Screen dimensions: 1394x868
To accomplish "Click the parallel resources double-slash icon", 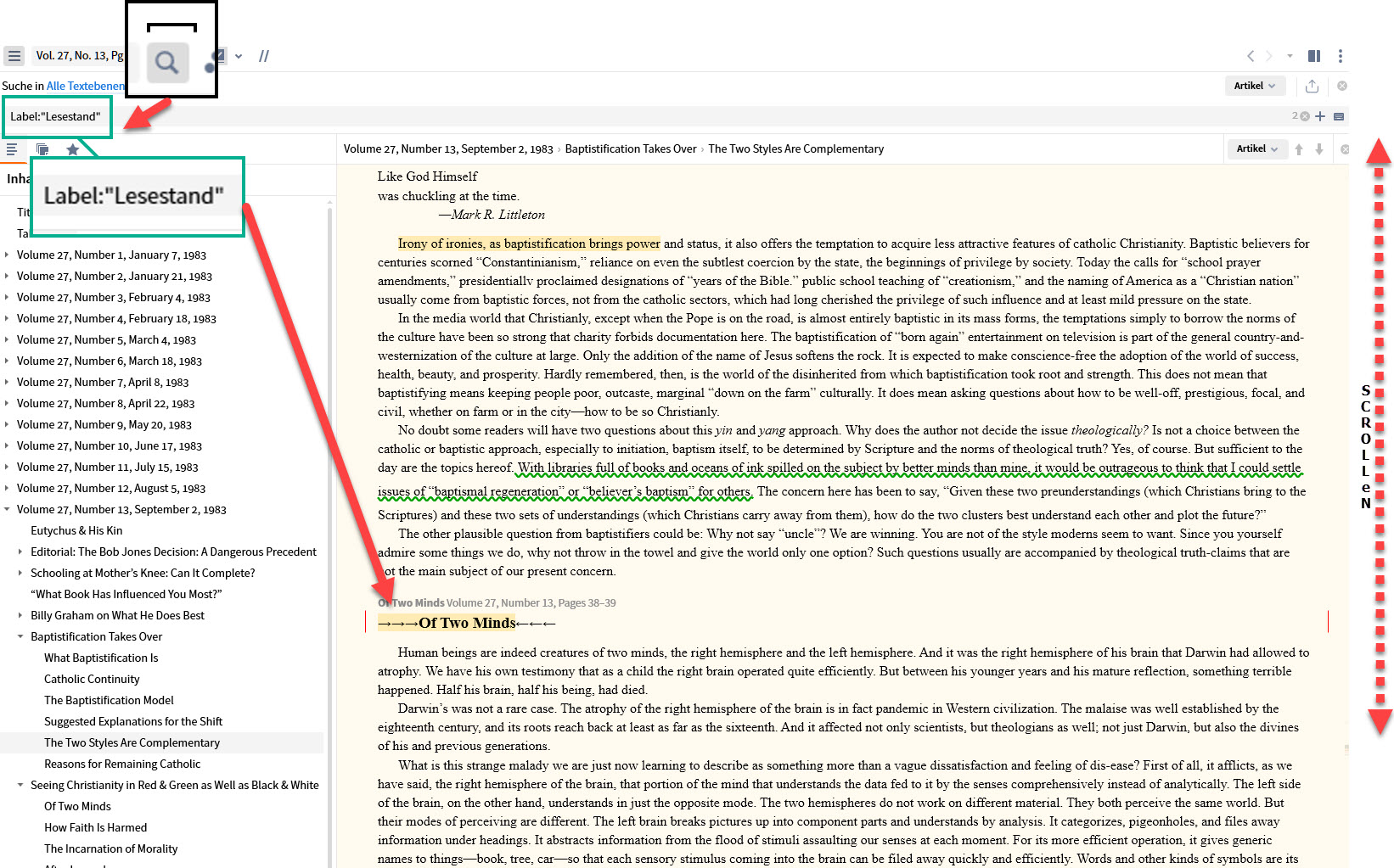I will tap(264, 56).
